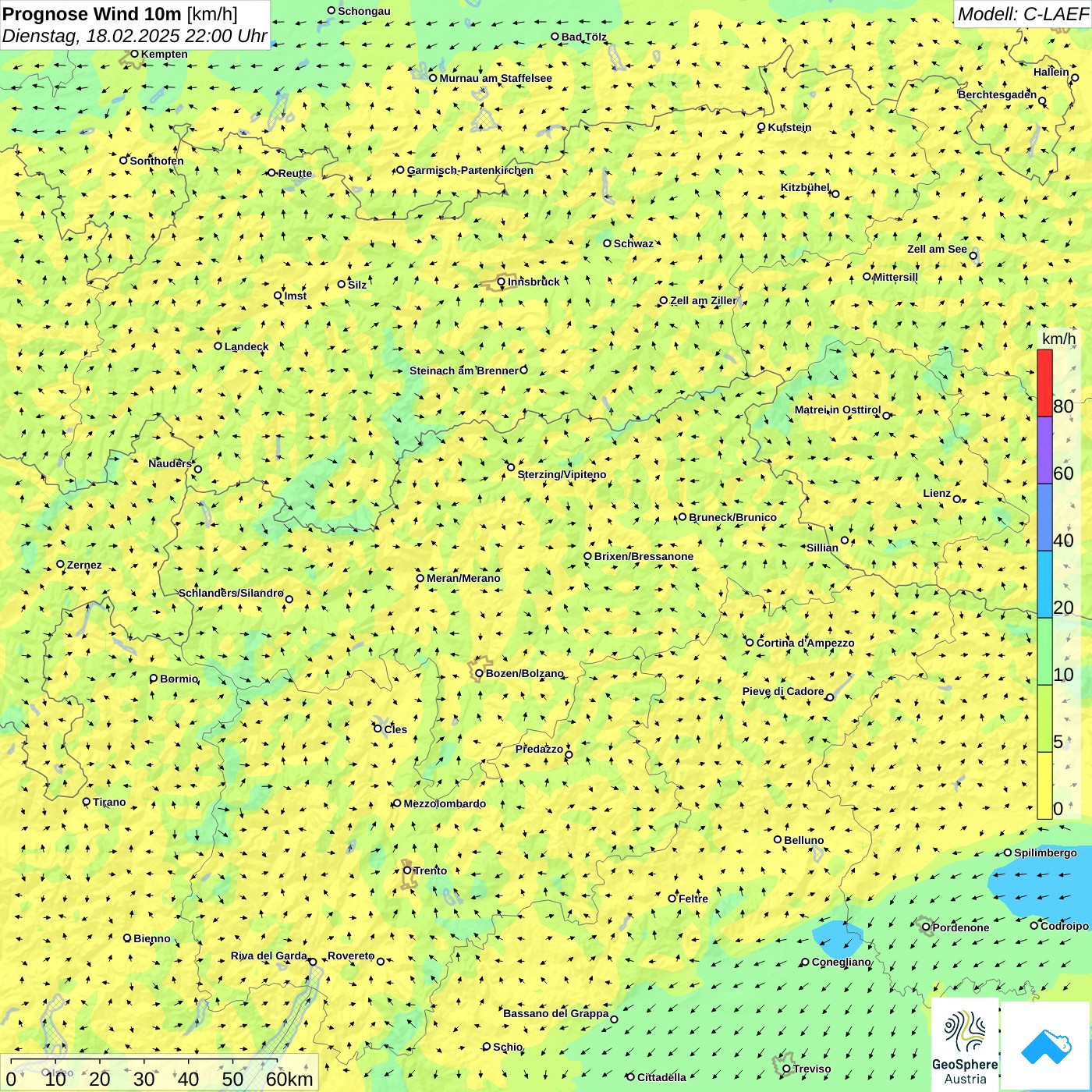Viewport: 1092px width, 1092px height.
Task: Click the 'km/h' legend unit label
Action: (x=1058, y=339)
